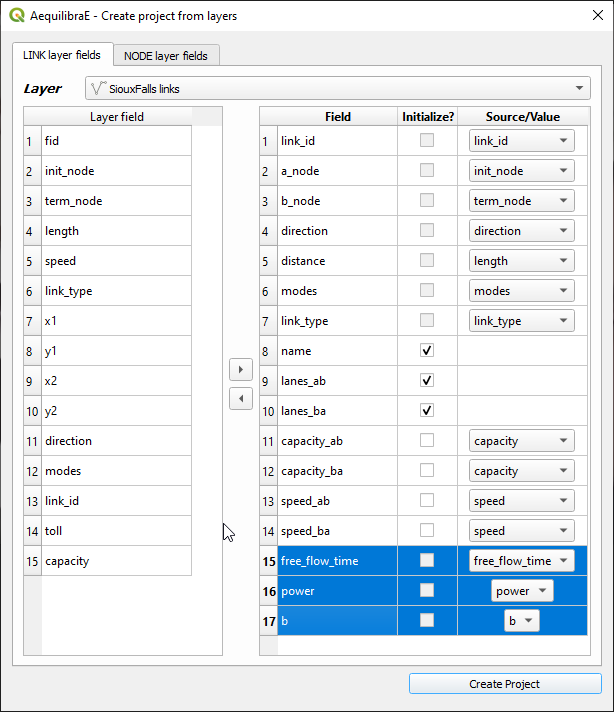This screenshot has width=614, height=712.
Task: Select the capacity item in Layer field list
Action: 116,561
